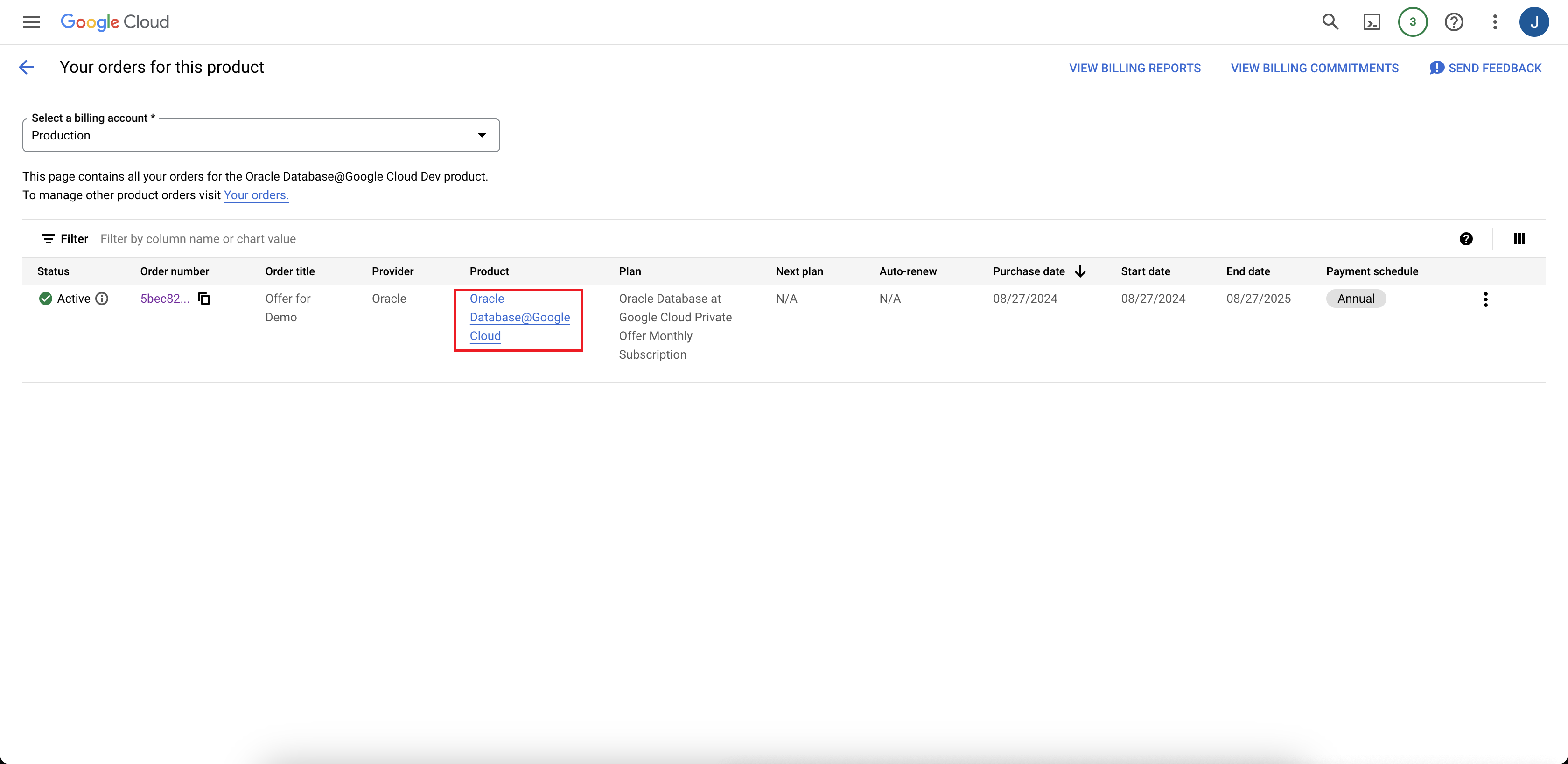Copy the order number 5bec82
The width and height of the screenshot is (1568, 764).
[x=203, y=299]
